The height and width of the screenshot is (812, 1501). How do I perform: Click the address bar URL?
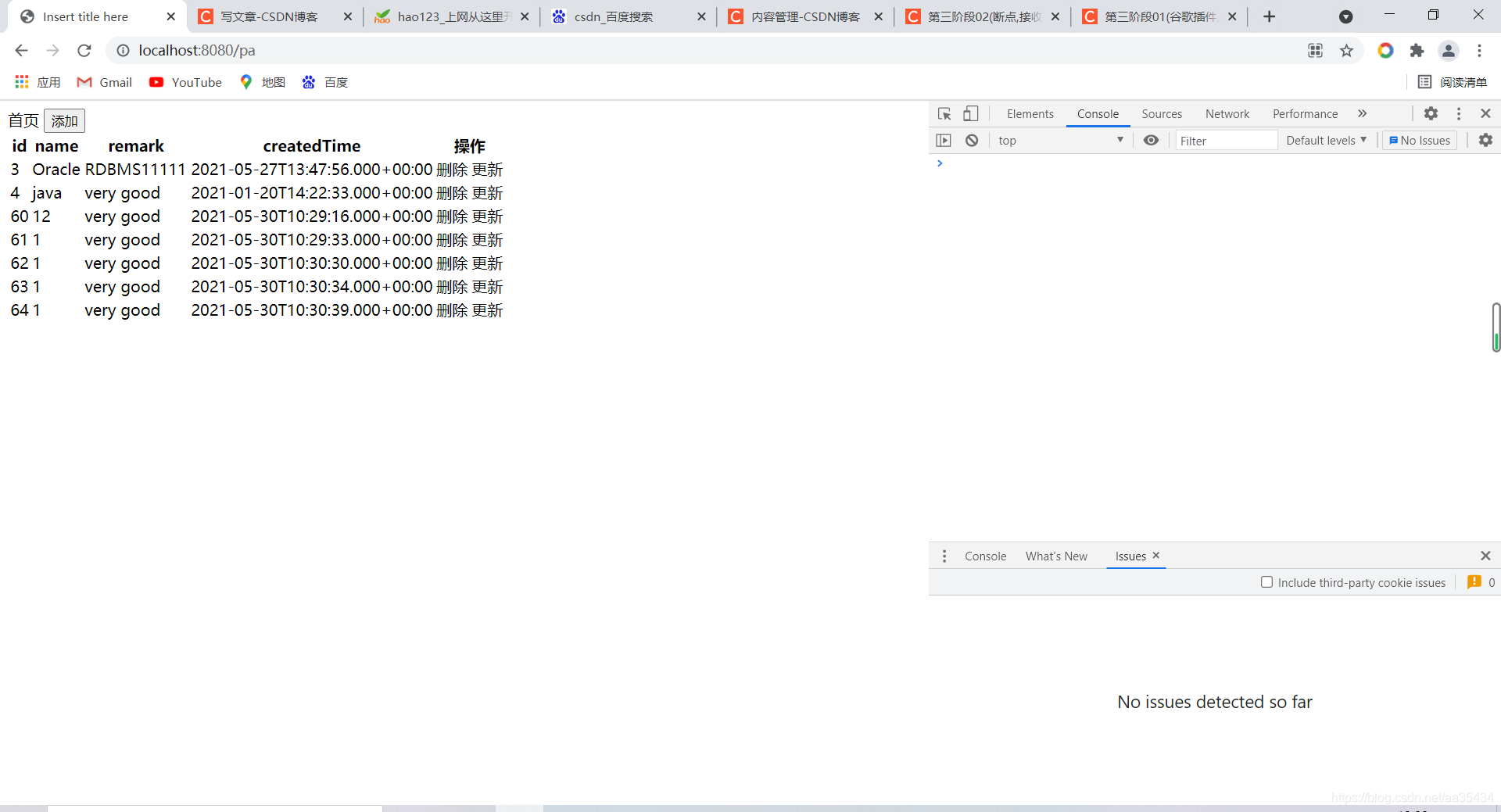click(197, 51)
